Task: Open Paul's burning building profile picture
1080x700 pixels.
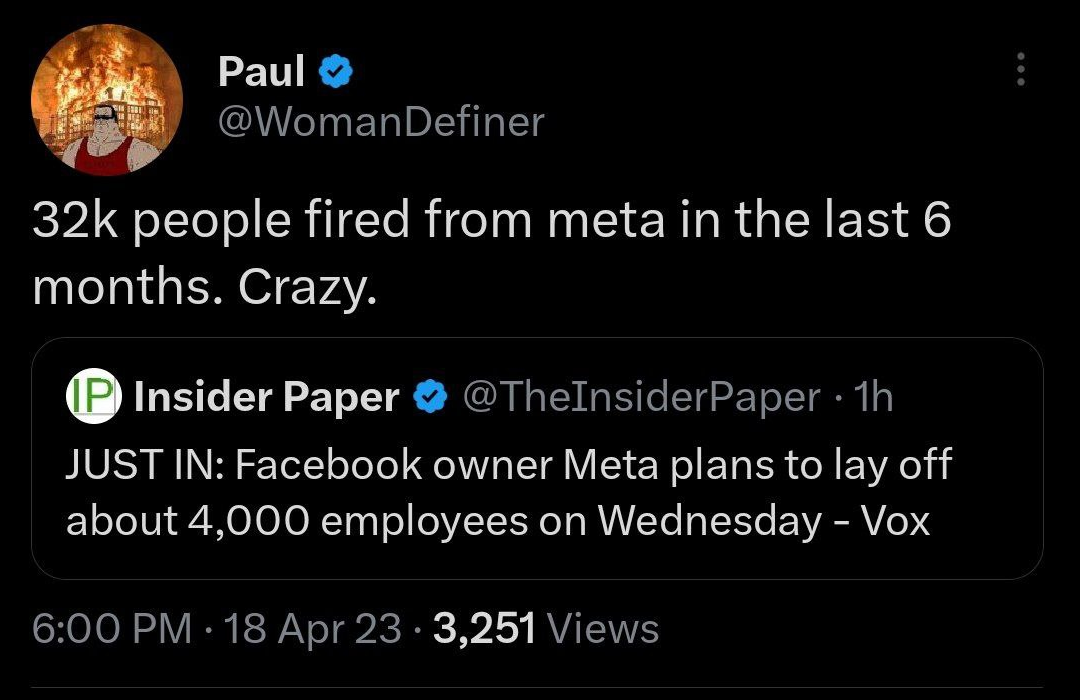Action: [108, 100]
